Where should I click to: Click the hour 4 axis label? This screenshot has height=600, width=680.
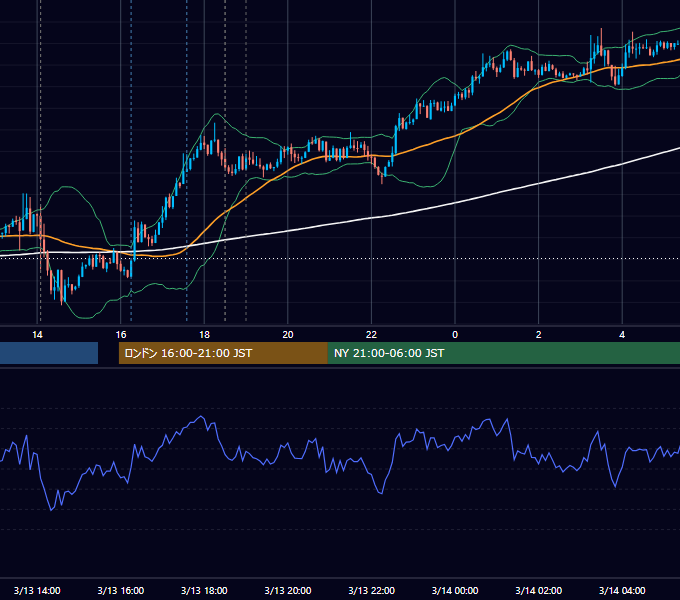tap(622, 335)
